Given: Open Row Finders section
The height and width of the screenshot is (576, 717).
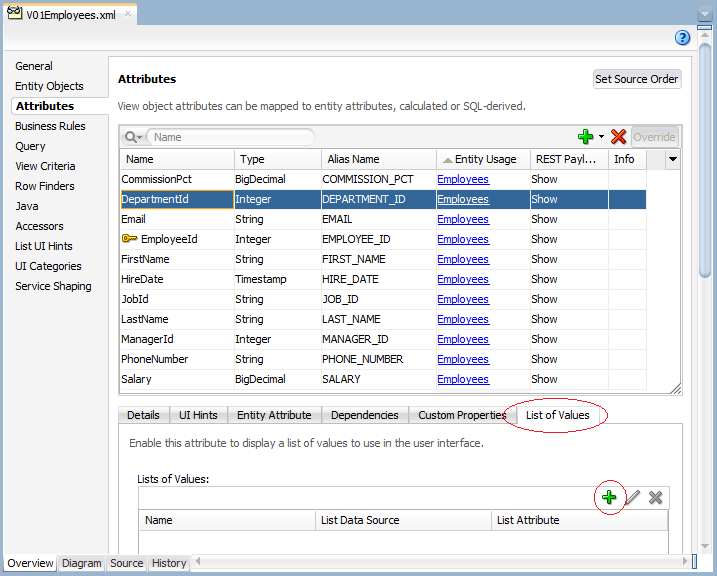Looking at the screenshot, I should coord(45,186).
